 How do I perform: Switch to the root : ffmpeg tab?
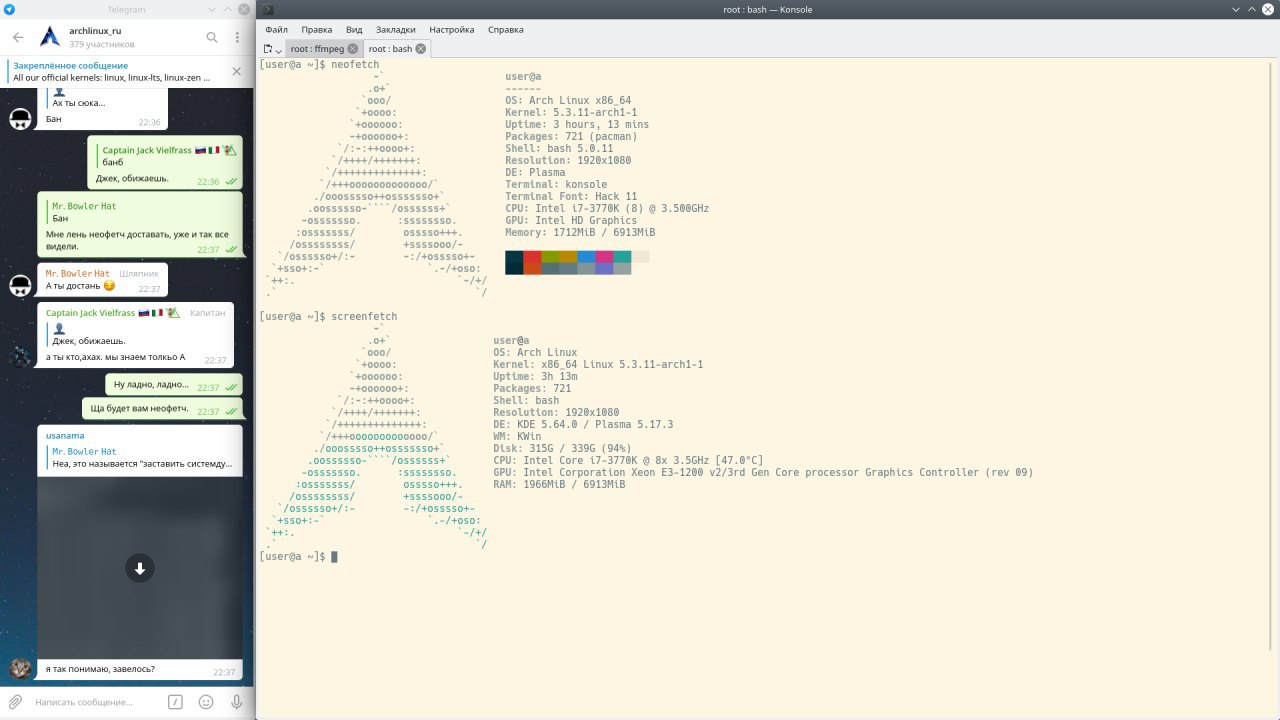(x=317, y=49)
